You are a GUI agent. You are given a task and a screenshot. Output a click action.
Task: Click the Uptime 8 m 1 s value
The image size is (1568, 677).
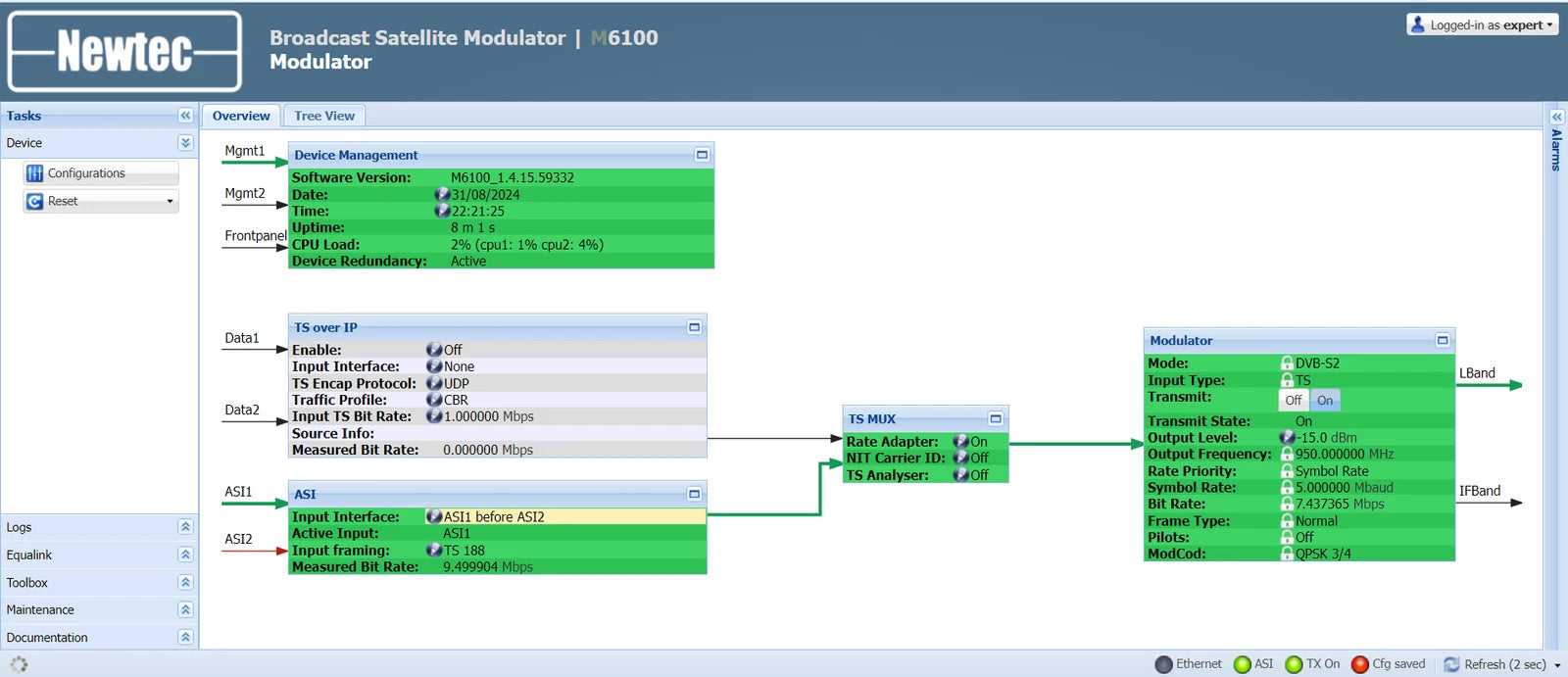point(472,227)
